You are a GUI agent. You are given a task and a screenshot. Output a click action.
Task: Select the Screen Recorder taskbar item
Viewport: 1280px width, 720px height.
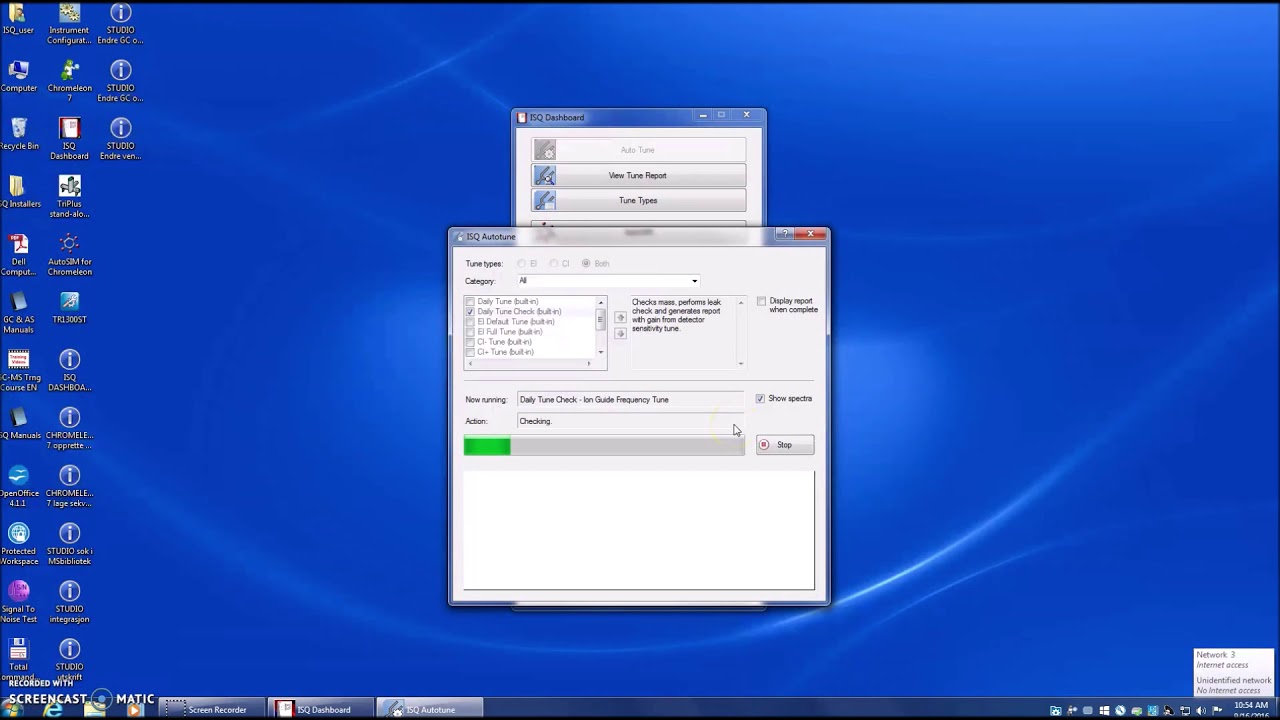(x=211, y=710)
